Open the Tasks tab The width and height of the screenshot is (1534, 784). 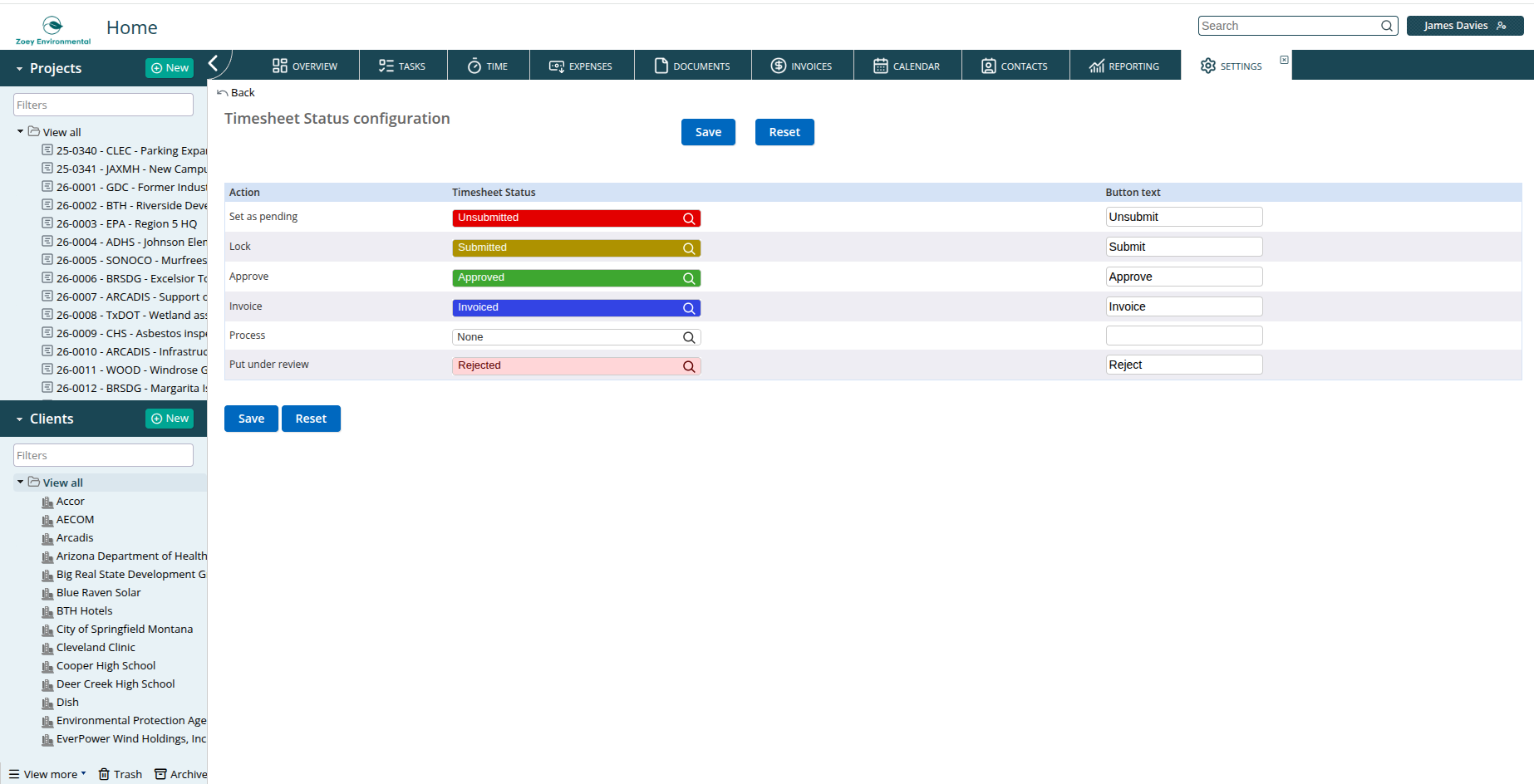pyautogui.click(x=402, y=66)
